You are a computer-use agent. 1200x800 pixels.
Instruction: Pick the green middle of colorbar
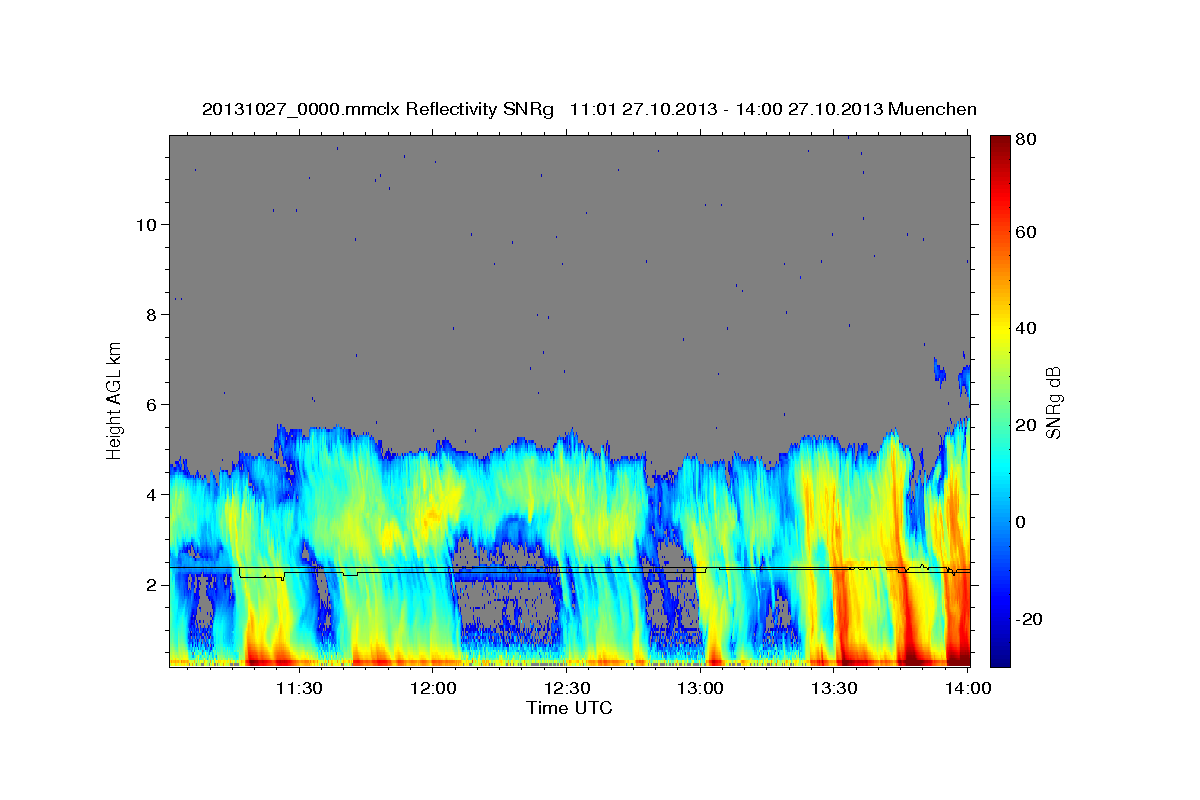pos(1000,400)
